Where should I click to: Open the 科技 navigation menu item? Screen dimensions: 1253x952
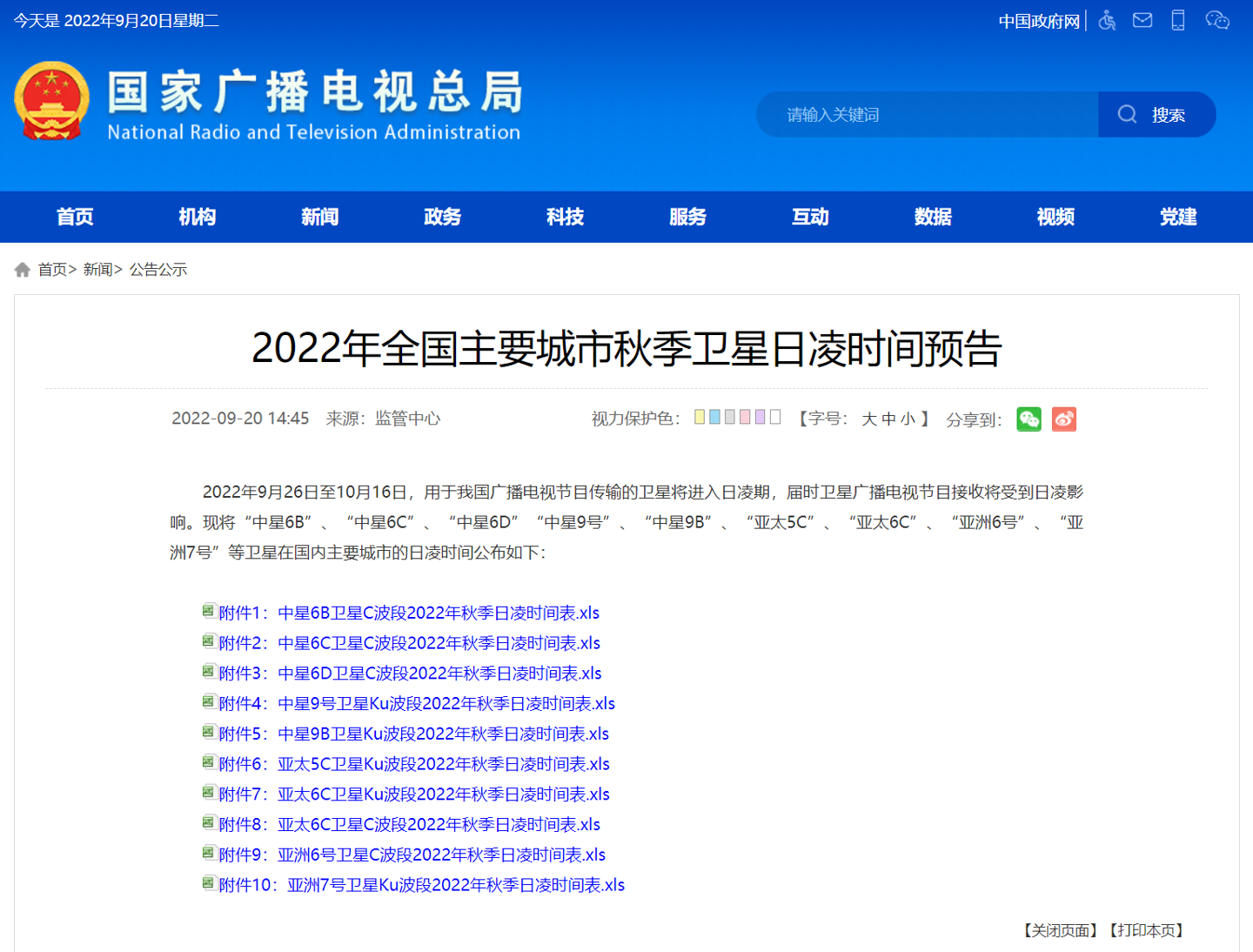566,217
